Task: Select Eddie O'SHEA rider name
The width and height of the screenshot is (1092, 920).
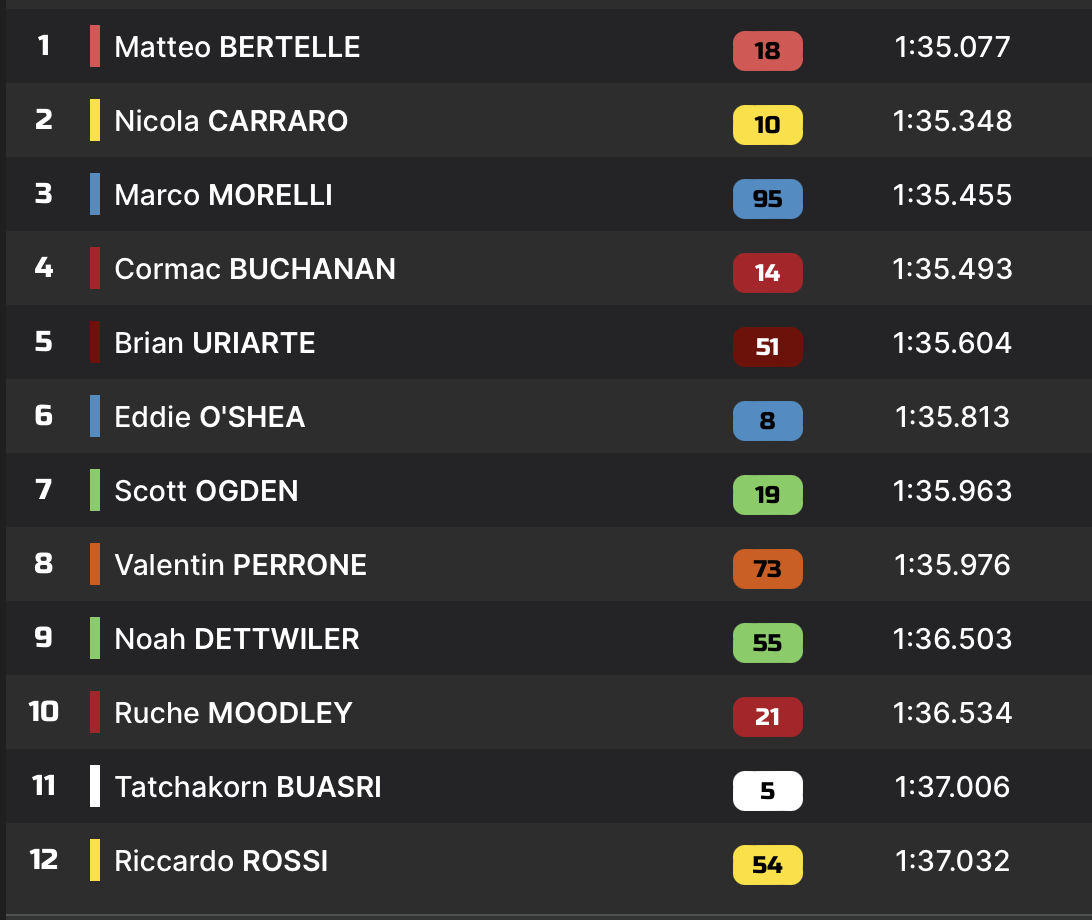Action: point(210,417)
